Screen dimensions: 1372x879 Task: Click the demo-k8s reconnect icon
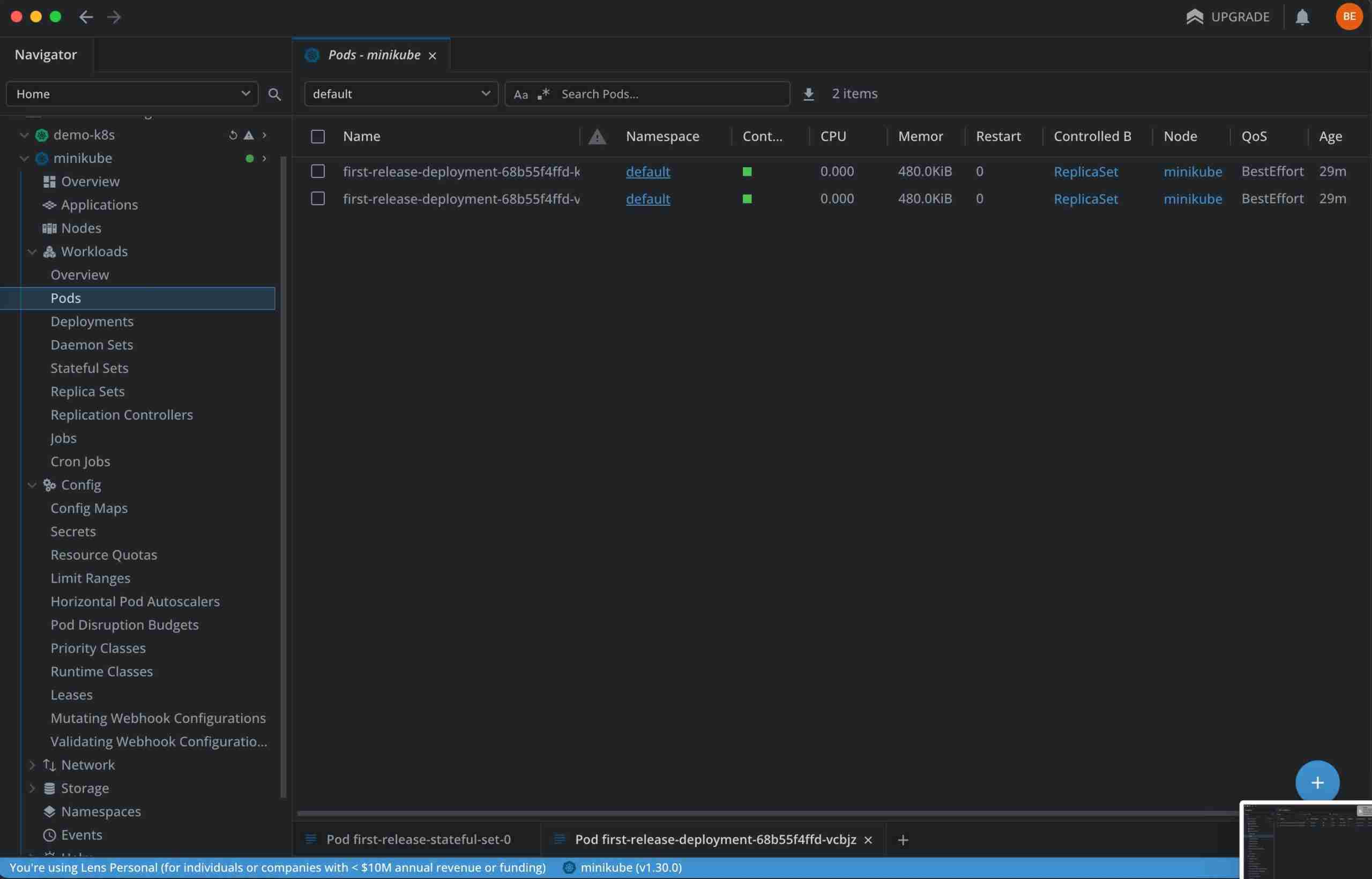pyautogui.click(x=233, y=135)
